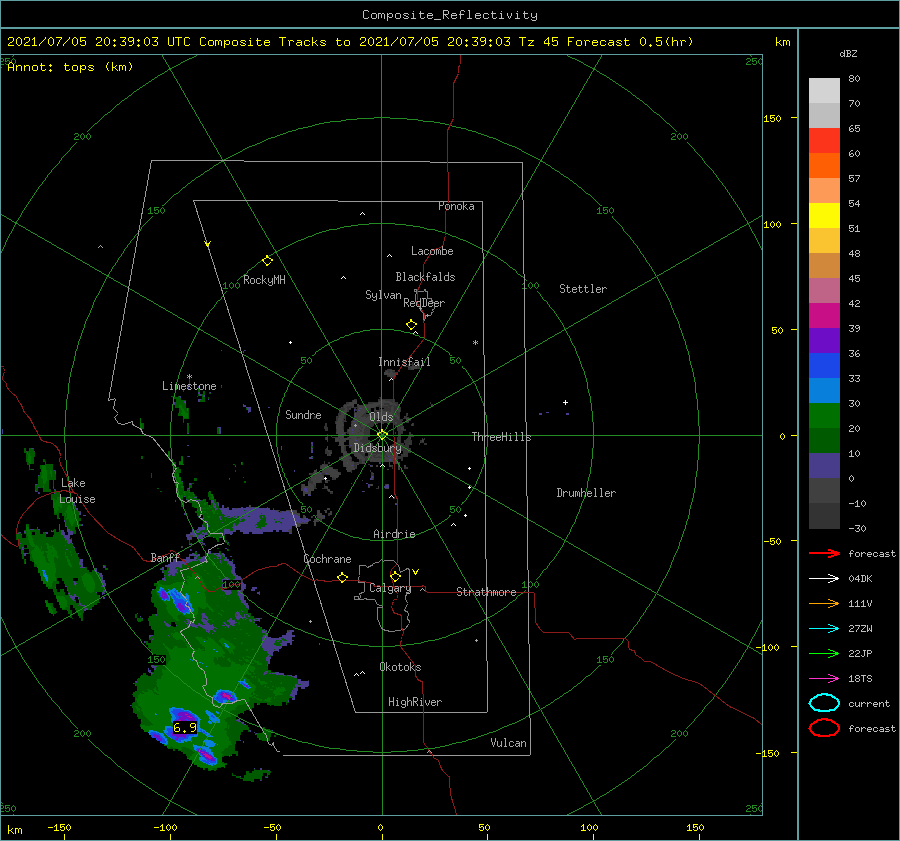
Task: Click the yellow diamond marker near Cochrane
Action: 343,578
